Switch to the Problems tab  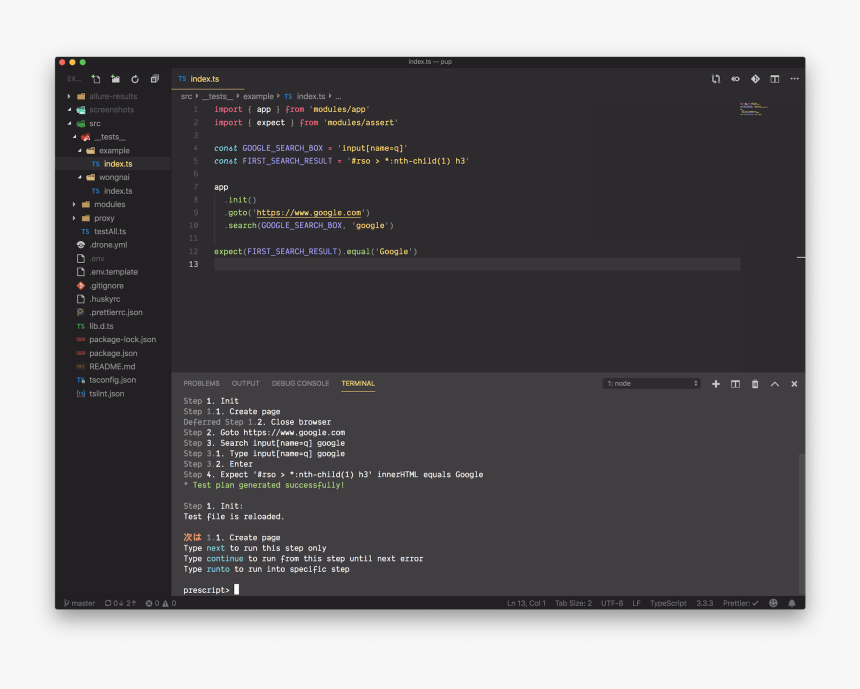pyautogui.click(x=201, y=383)
